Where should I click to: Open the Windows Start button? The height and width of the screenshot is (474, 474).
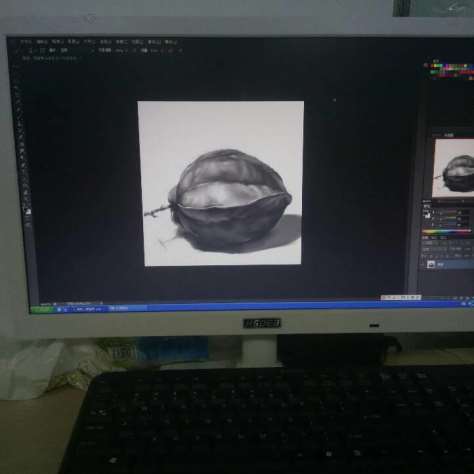(x=42, y=309)
